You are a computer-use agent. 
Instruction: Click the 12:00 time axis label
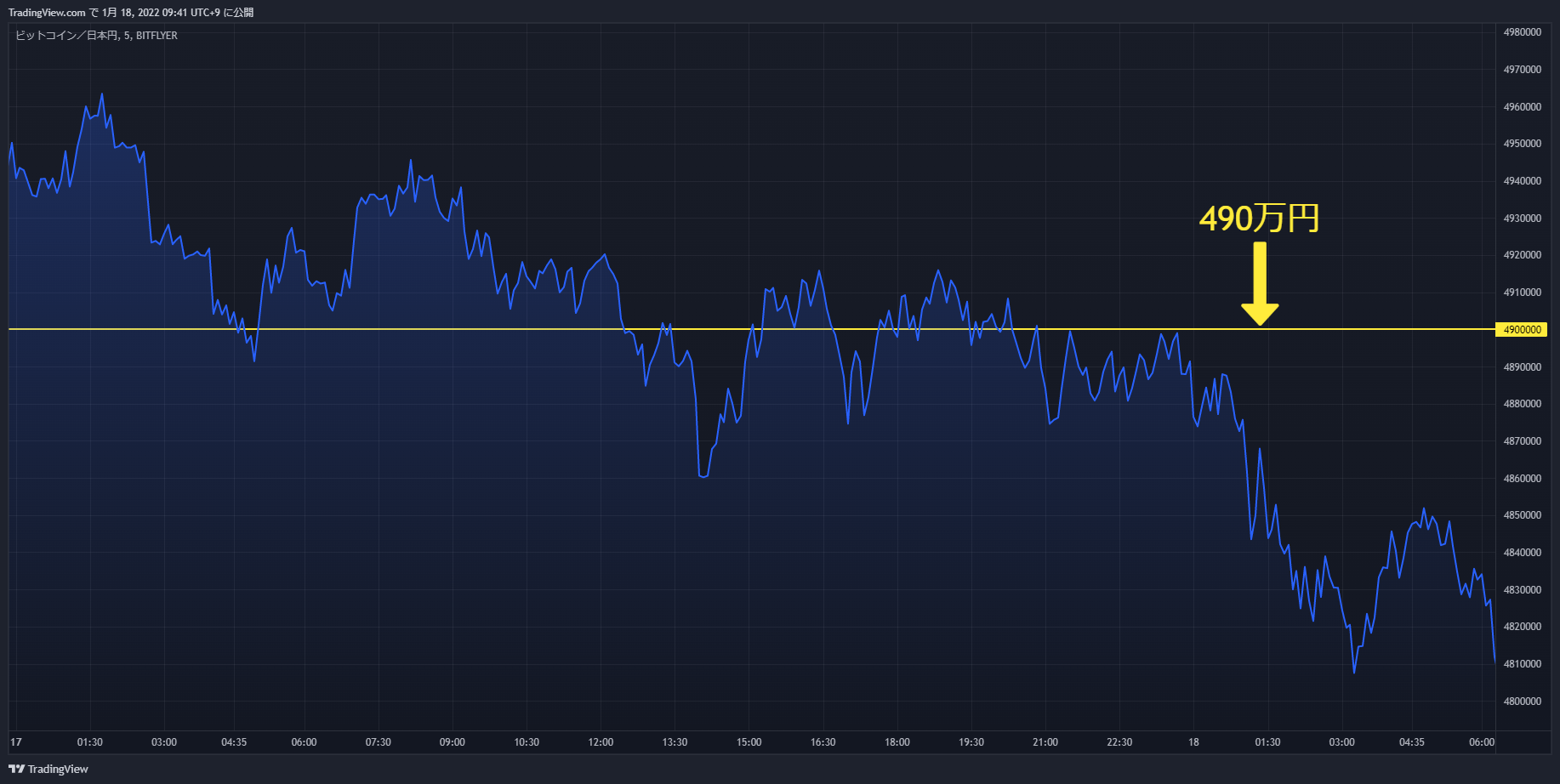601,742
